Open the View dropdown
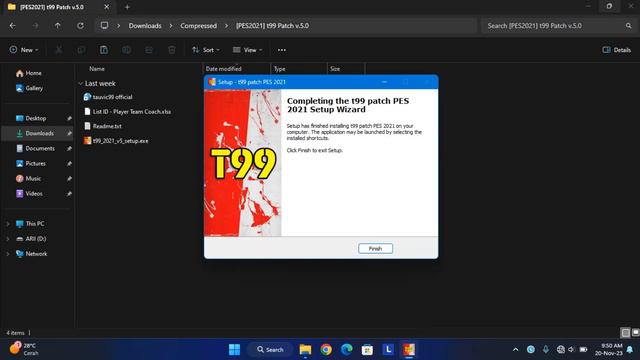The height and width of the screenshot is (360, 640). [x=247, y=50]
